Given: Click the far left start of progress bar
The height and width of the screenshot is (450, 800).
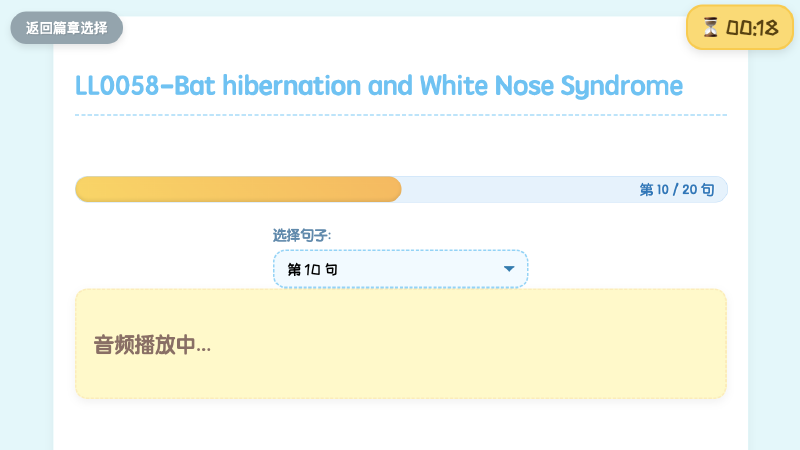Looking at the screenshot, I should [x=80, y=189].
